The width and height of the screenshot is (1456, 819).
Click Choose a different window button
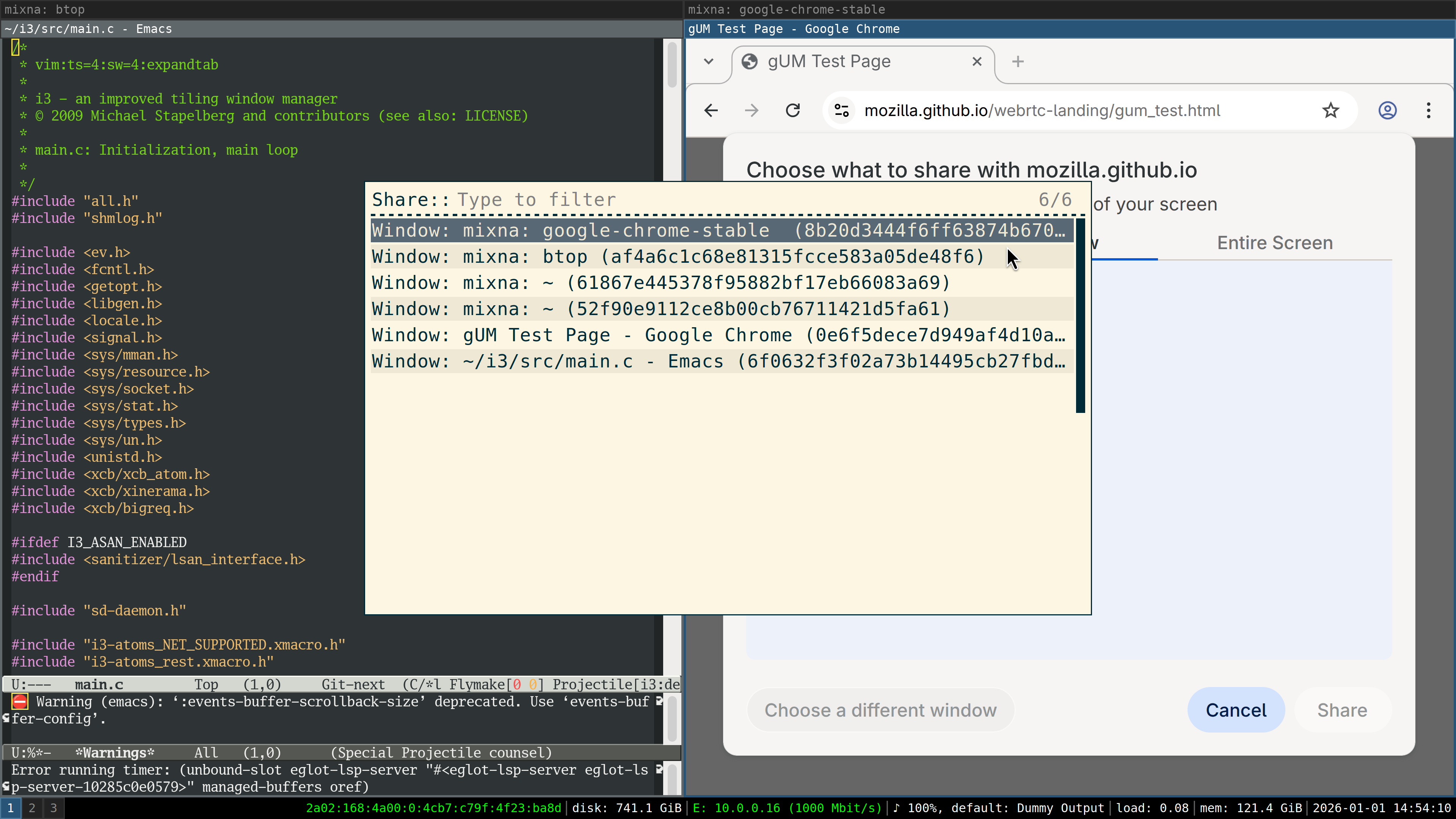point(880,710)
